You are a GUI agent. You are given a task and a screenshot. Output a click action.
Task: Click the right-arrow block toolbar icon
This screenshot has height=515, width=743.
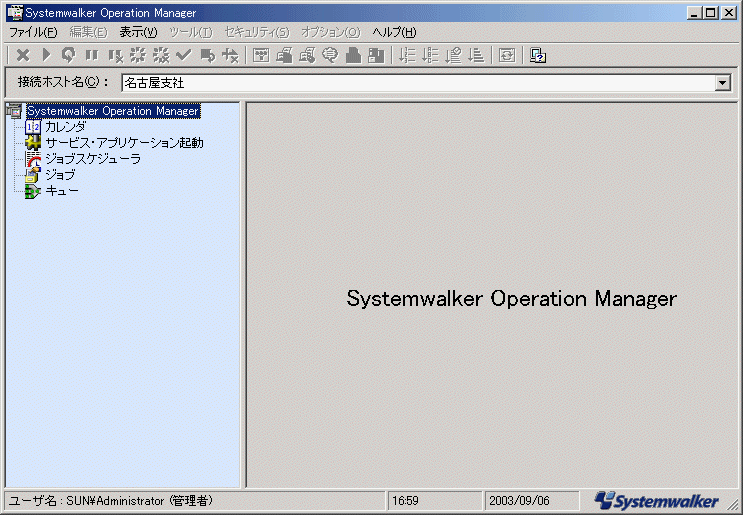tap(207, 55)
